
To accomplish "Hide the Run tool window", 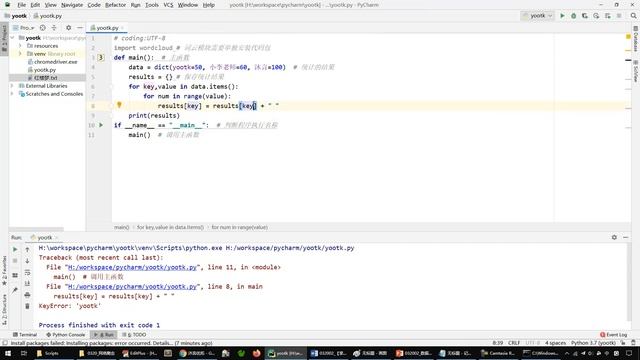I will [x=626, y=237].
